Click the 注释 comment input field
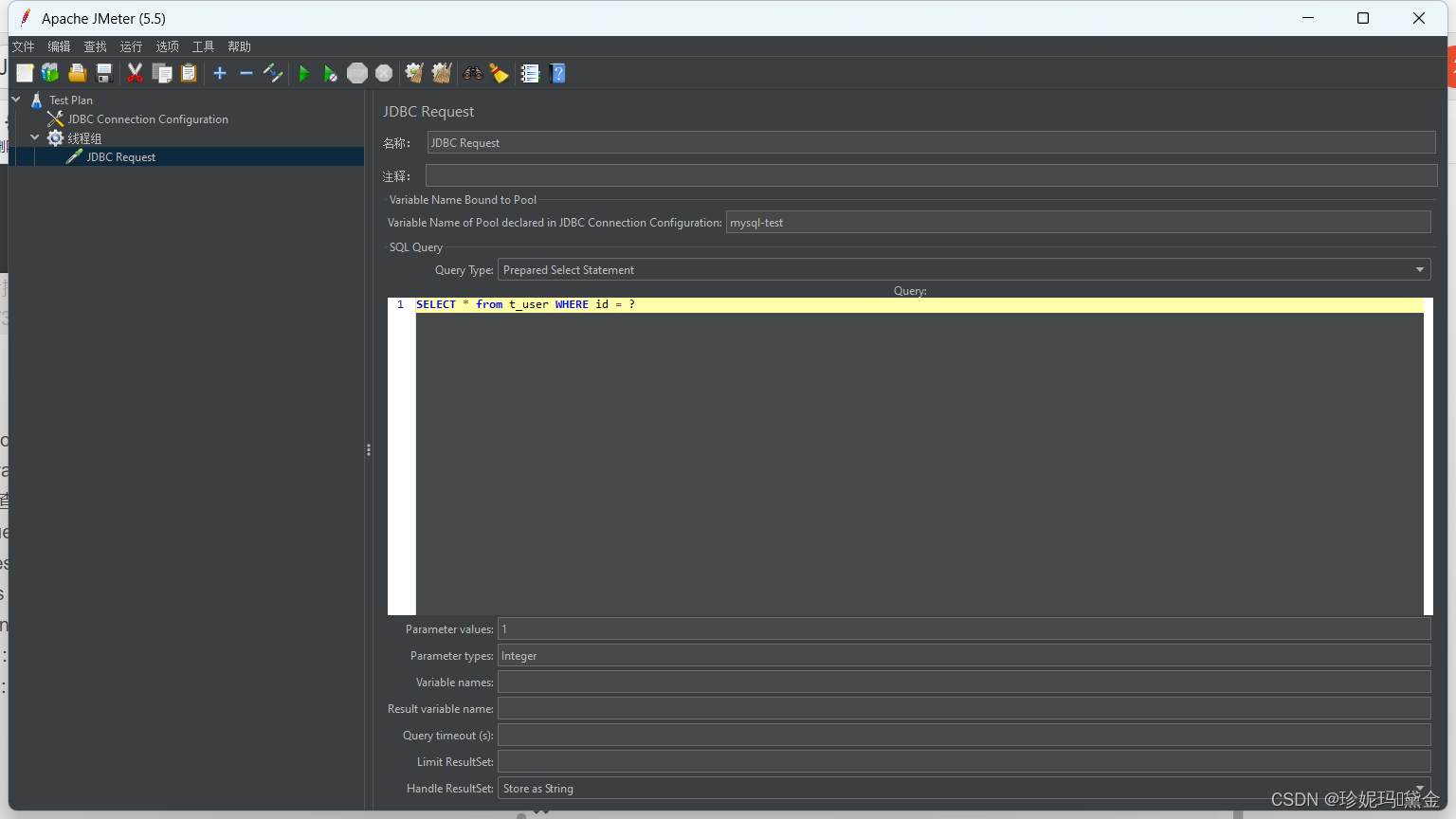This screenshot has height=819, width=1456. coord(931,175)
